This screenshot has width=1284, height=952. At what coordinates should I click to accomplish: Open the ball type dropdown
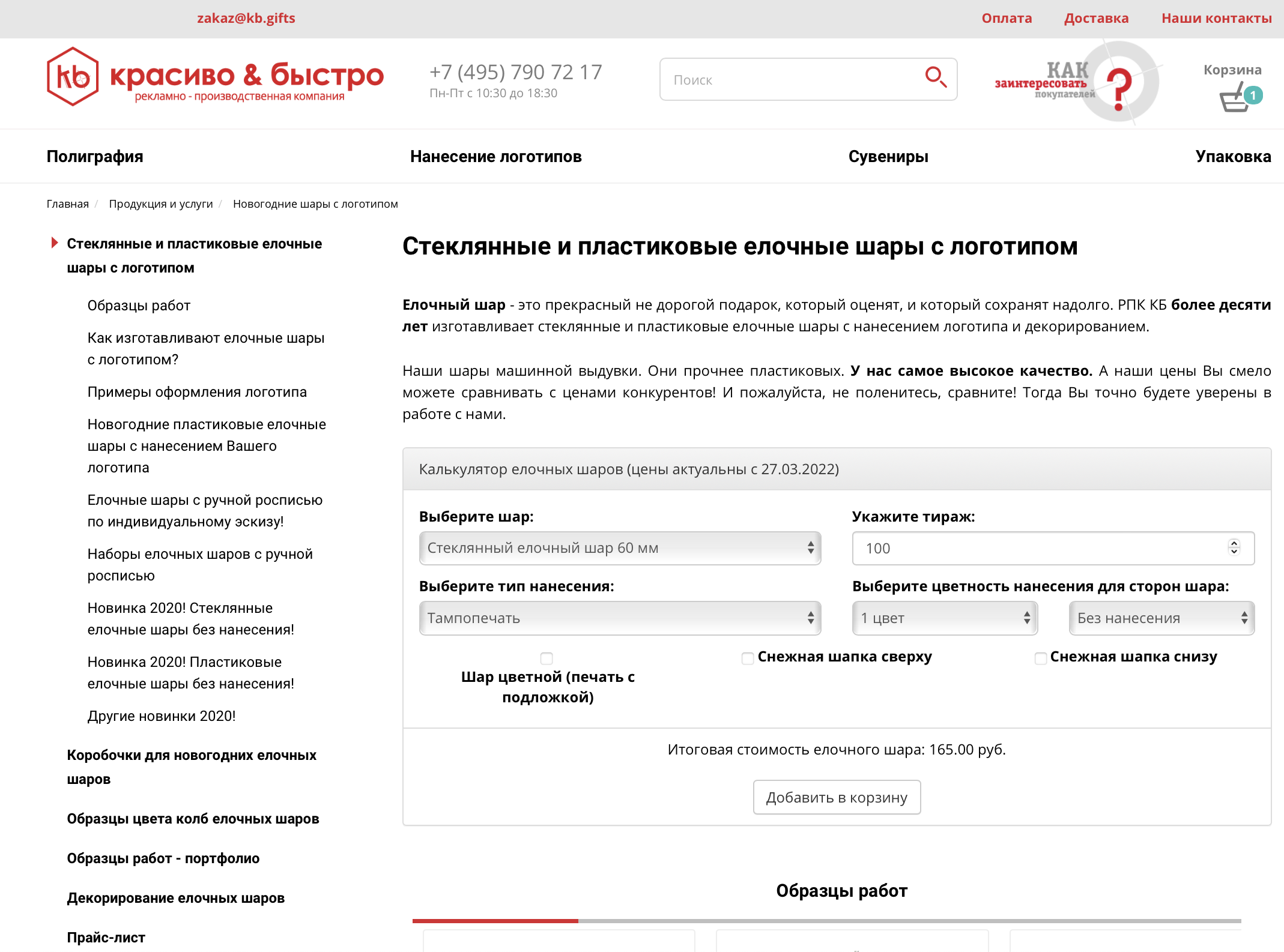[620, 548]
